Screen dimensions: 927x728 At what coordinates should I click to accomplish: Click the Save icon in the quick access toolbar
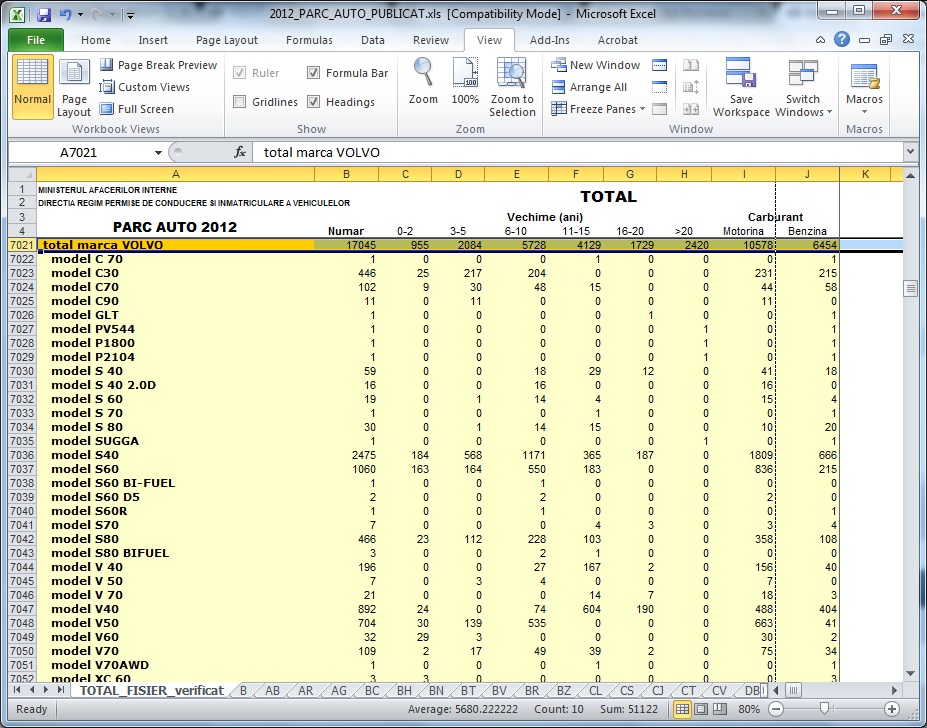coord(44,14)
